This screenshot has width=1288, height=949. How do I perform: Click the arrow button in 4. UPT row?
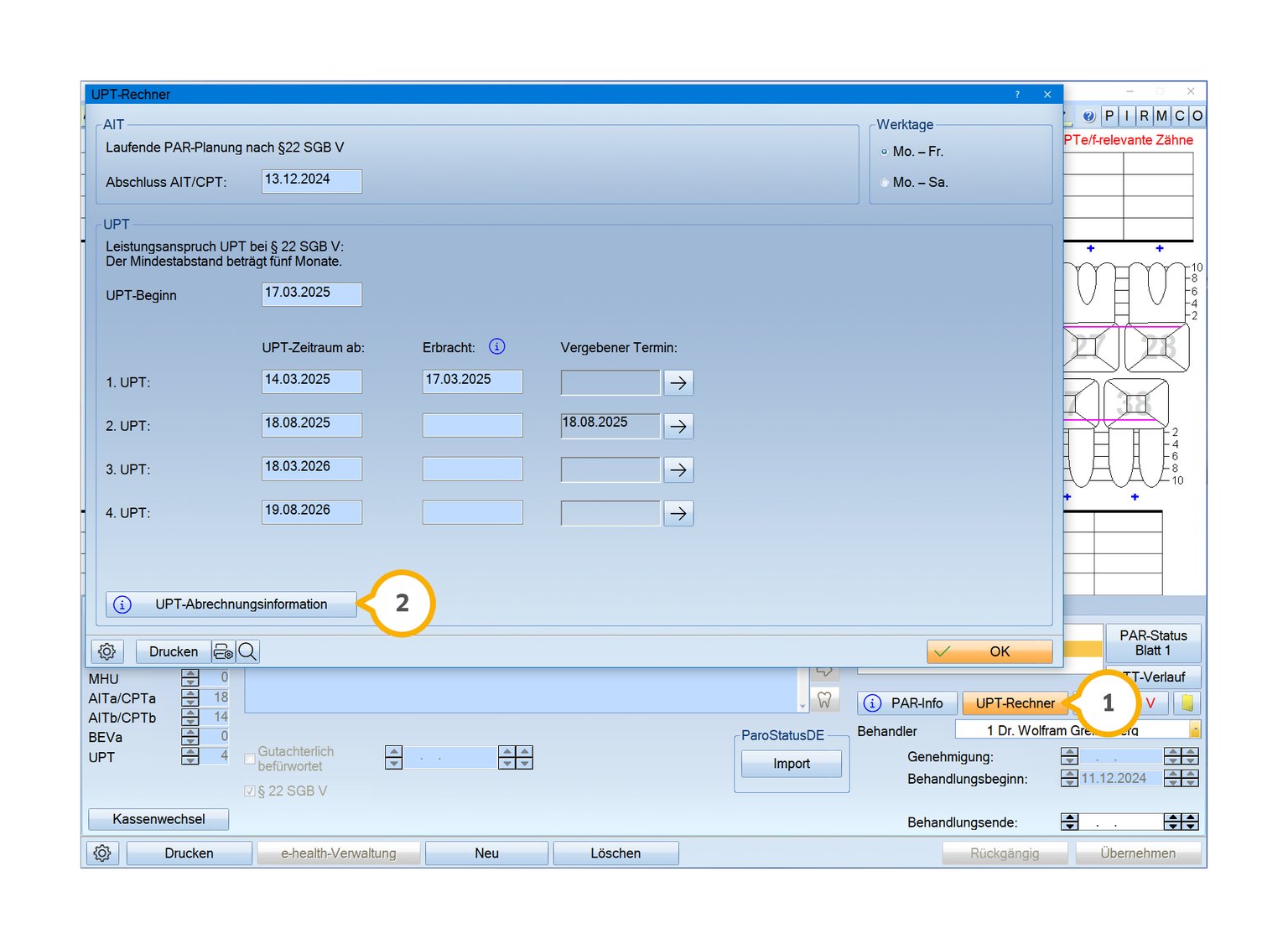pyautogui.click(x=678, y=513)
